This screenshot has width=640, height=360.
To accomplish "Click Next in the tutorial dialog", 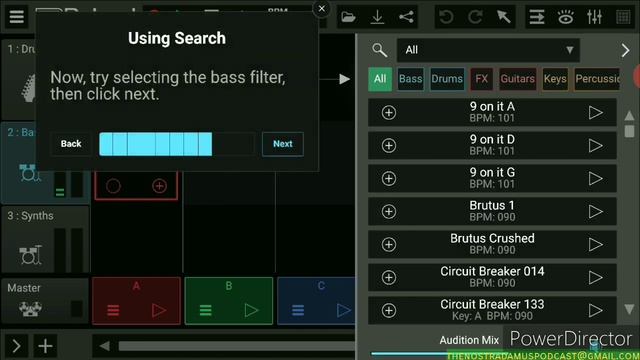I will tap(282, 144).
